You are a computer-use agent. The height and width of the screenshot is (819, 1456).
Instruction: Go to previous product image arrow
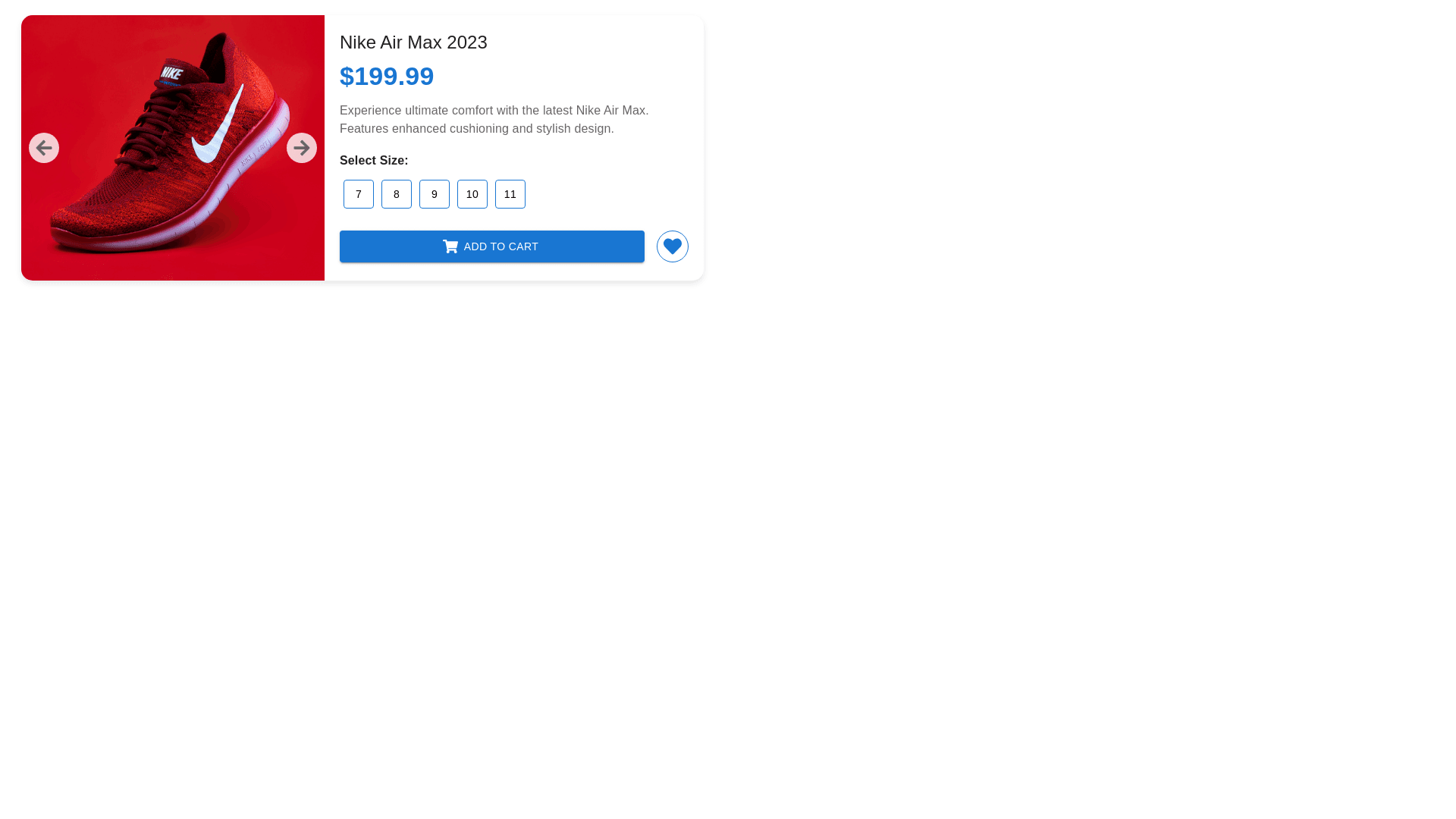pos(44,148)
